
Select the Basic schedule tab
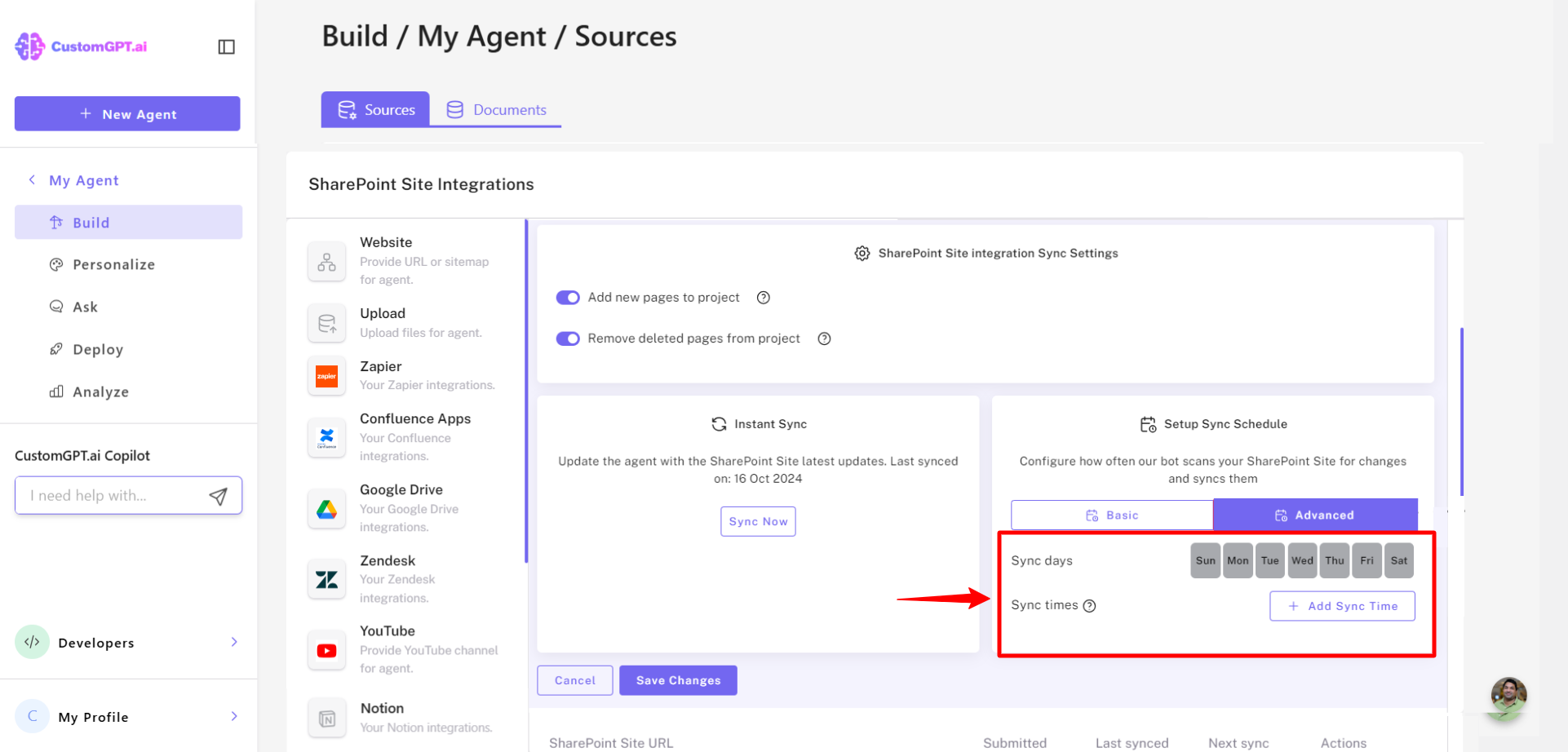[x=1112, y=515]
